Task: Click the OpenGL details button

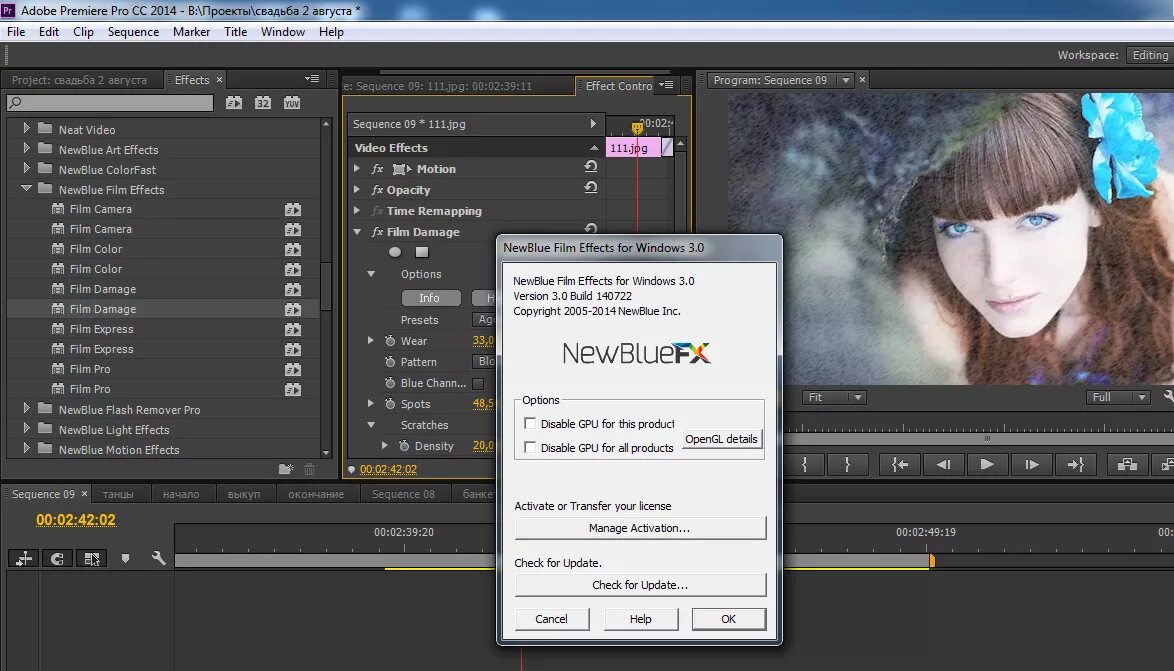Action: (721, 439)
